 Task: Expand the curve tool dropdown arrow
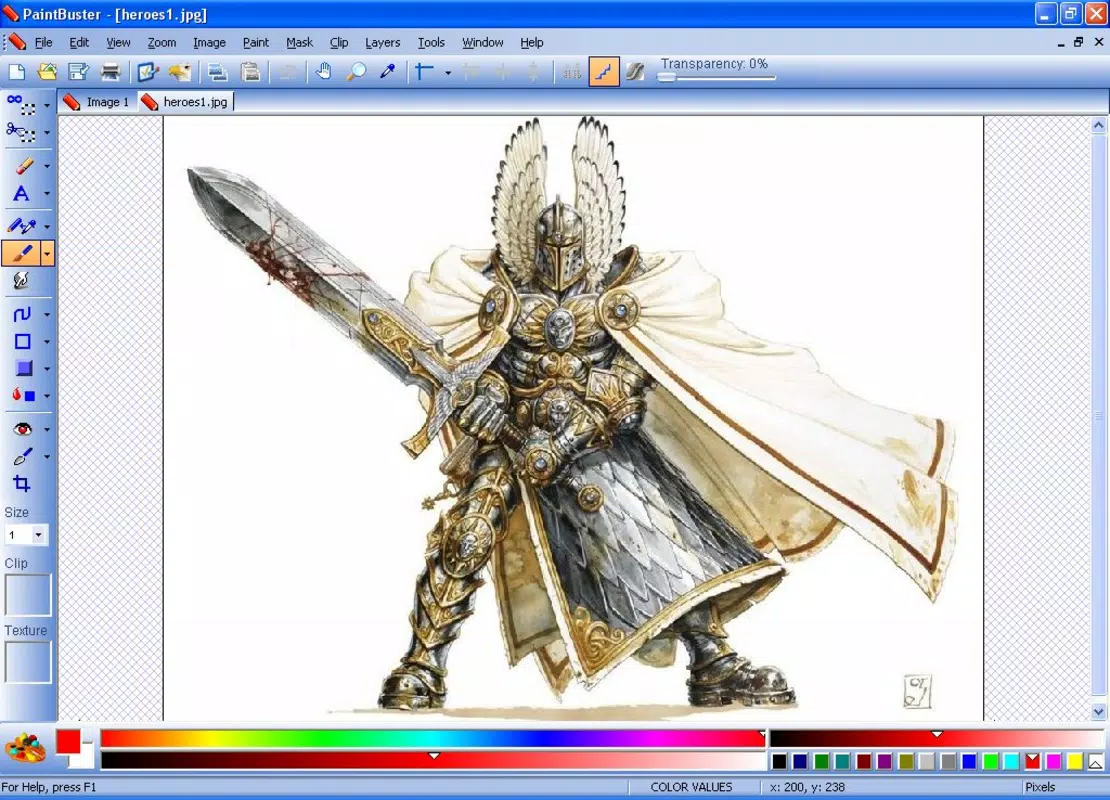(47, 314)
